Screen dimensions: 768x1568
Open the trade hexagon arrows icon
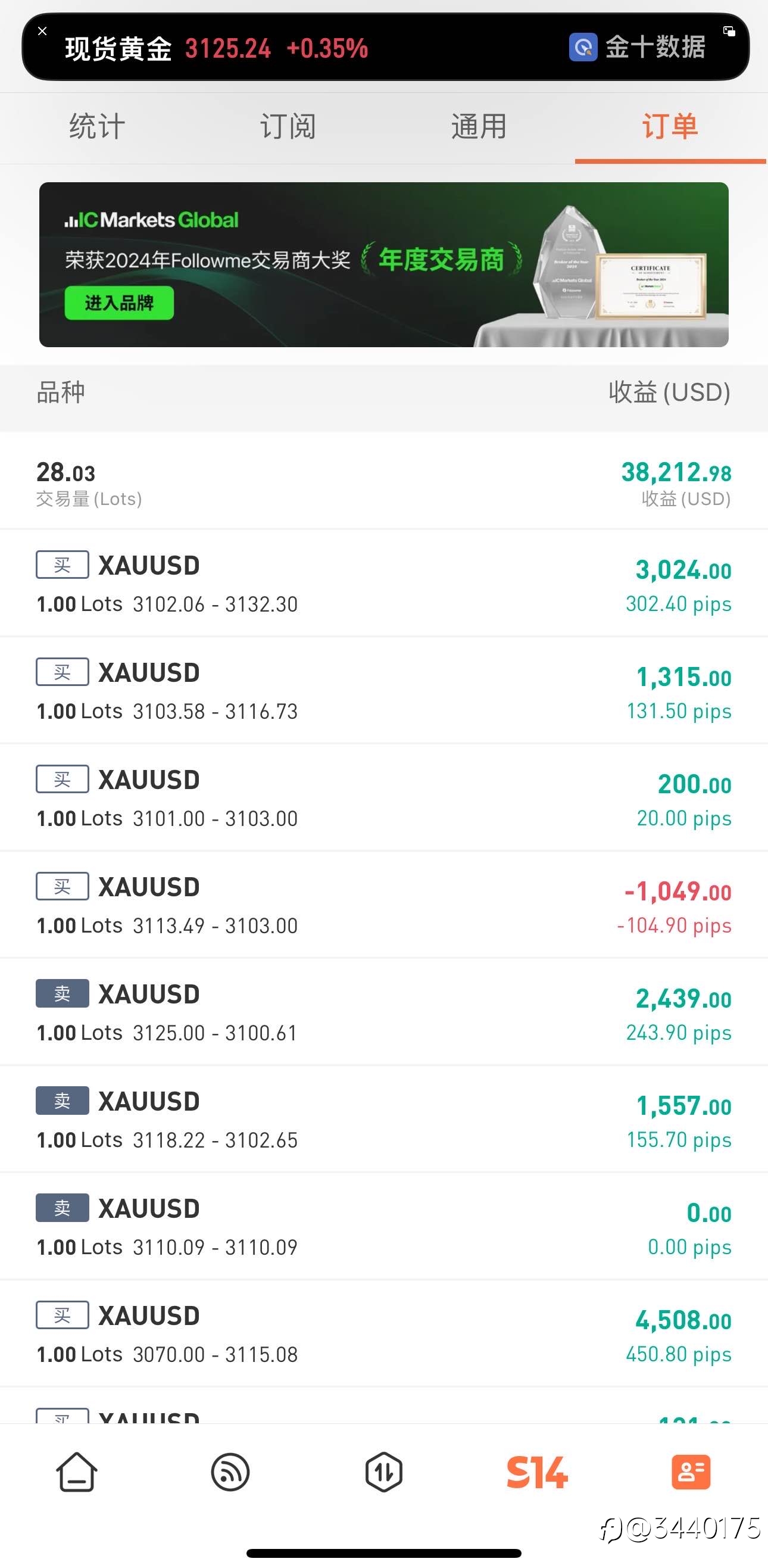click(384, 1472)
